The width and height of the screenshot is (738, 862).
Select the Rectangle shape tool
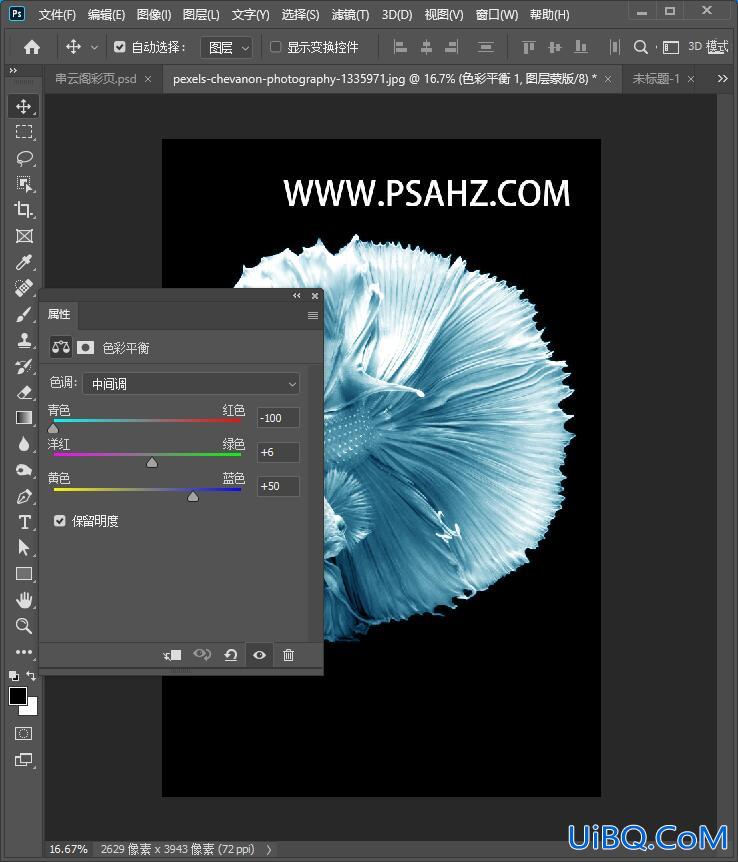point(23,574)
